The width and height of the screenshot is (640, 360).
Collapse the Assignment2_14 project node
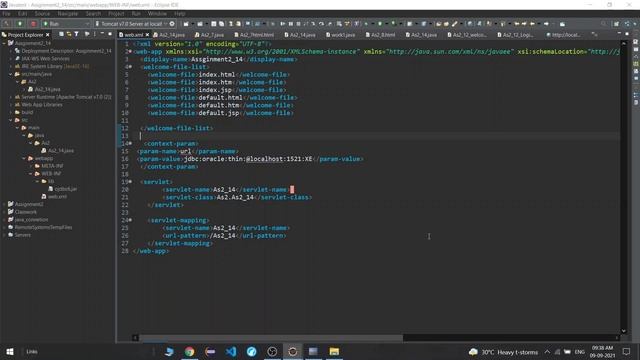tap(4, 43)
